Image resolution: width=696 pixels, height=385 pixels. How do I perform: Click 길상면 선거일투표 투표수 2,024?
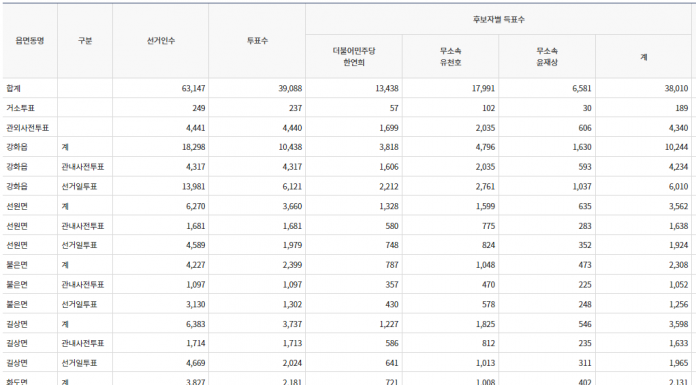pyautogui.click(x=292, y=363)
